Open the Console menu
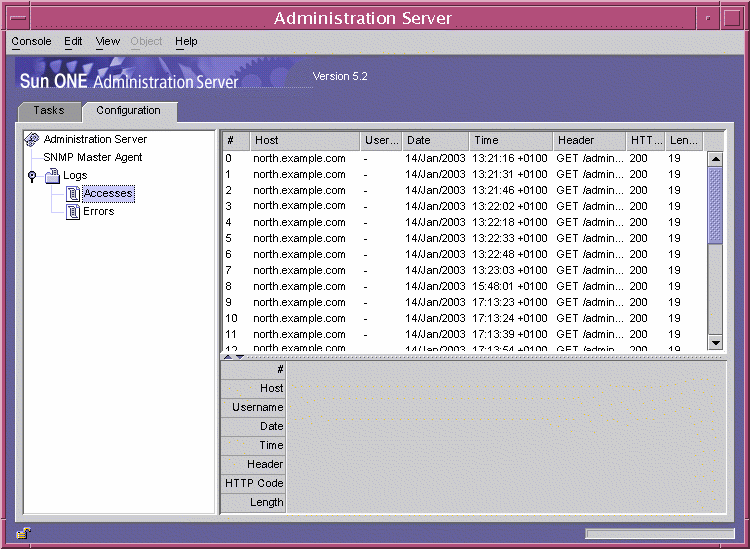The height and width of the screenshot is (549, 750). 31,42
